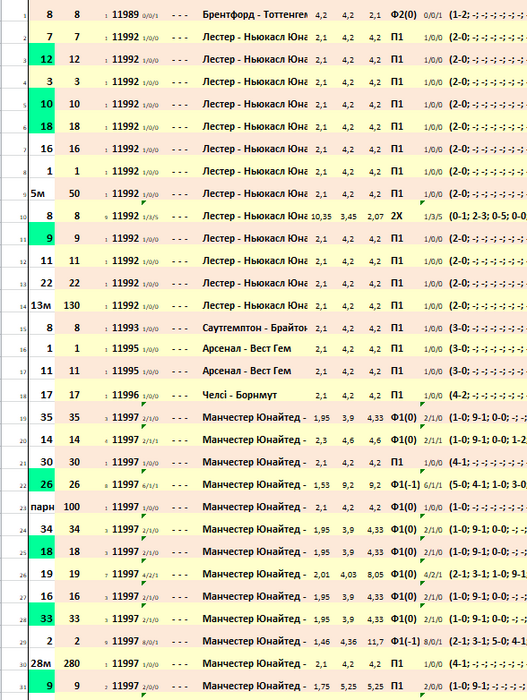Select row header number 25
Image resolution: width=527 pixels, height=700 pixels.
point(23,553)
